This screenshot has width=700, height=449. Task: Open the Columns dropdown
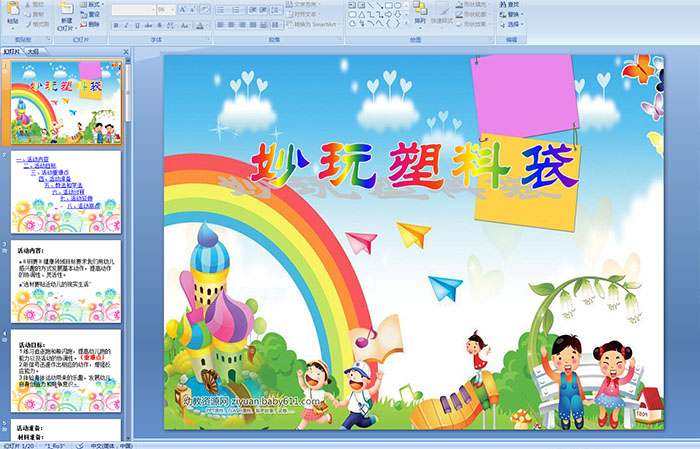coord(276,25)
